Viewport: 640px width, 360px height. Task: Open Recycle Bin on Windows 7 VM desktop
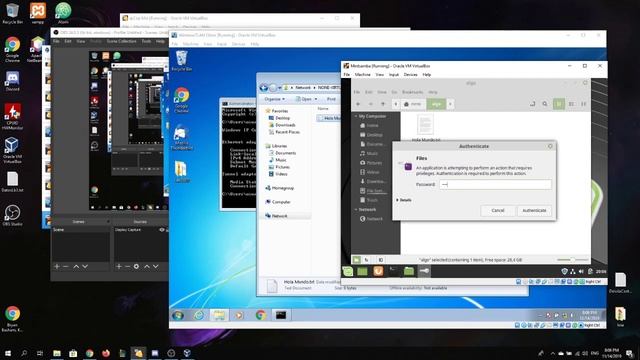tap(182, 61)
